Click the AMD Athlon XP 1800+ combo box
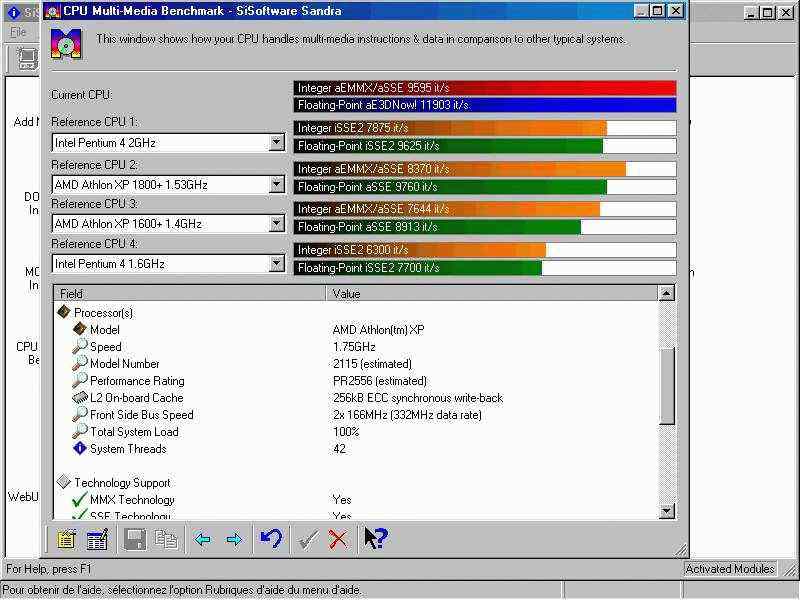800x600 pixels. [168, 185]
